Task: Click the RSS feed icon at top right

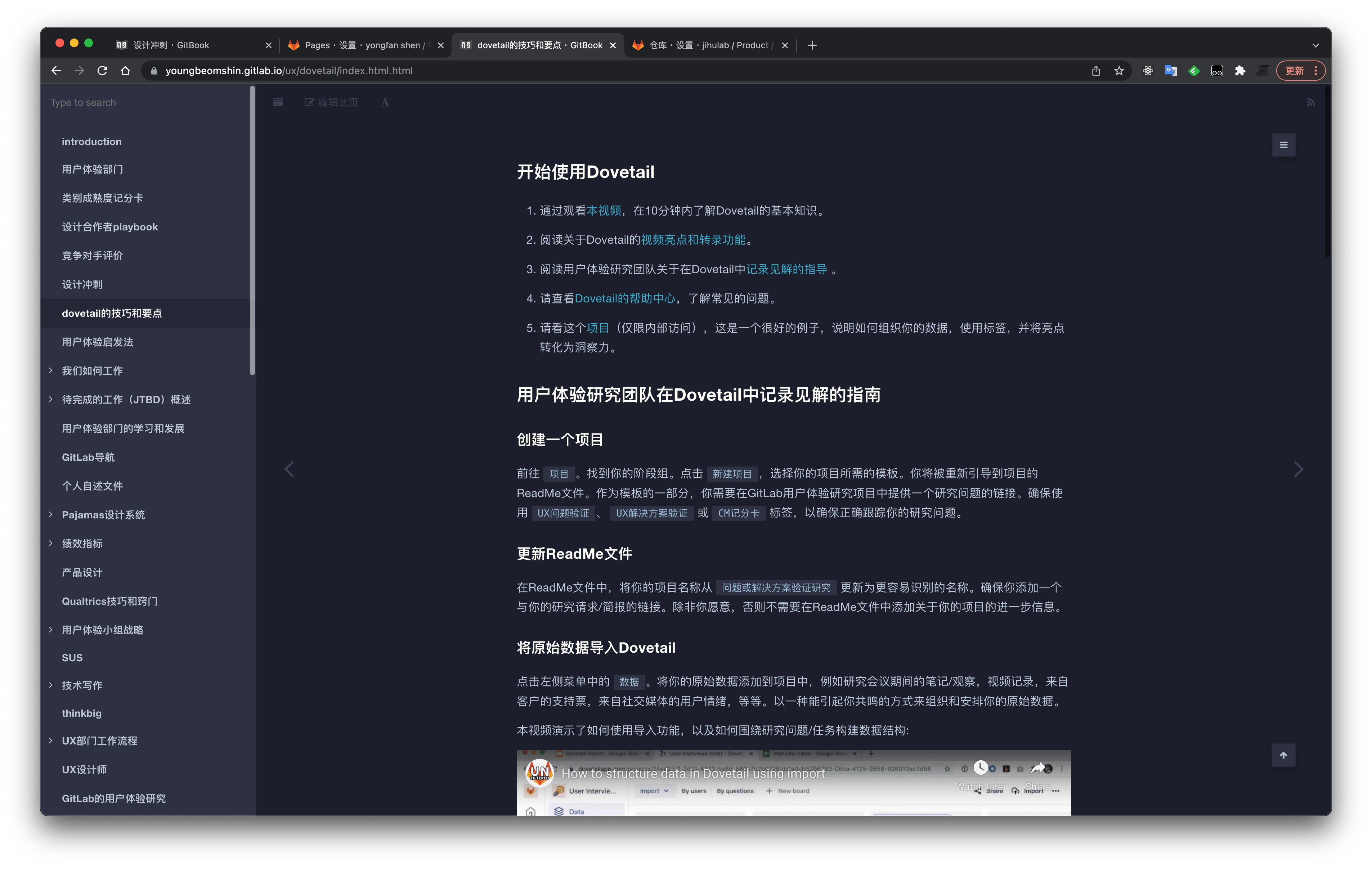Action: coord(1310,102)
